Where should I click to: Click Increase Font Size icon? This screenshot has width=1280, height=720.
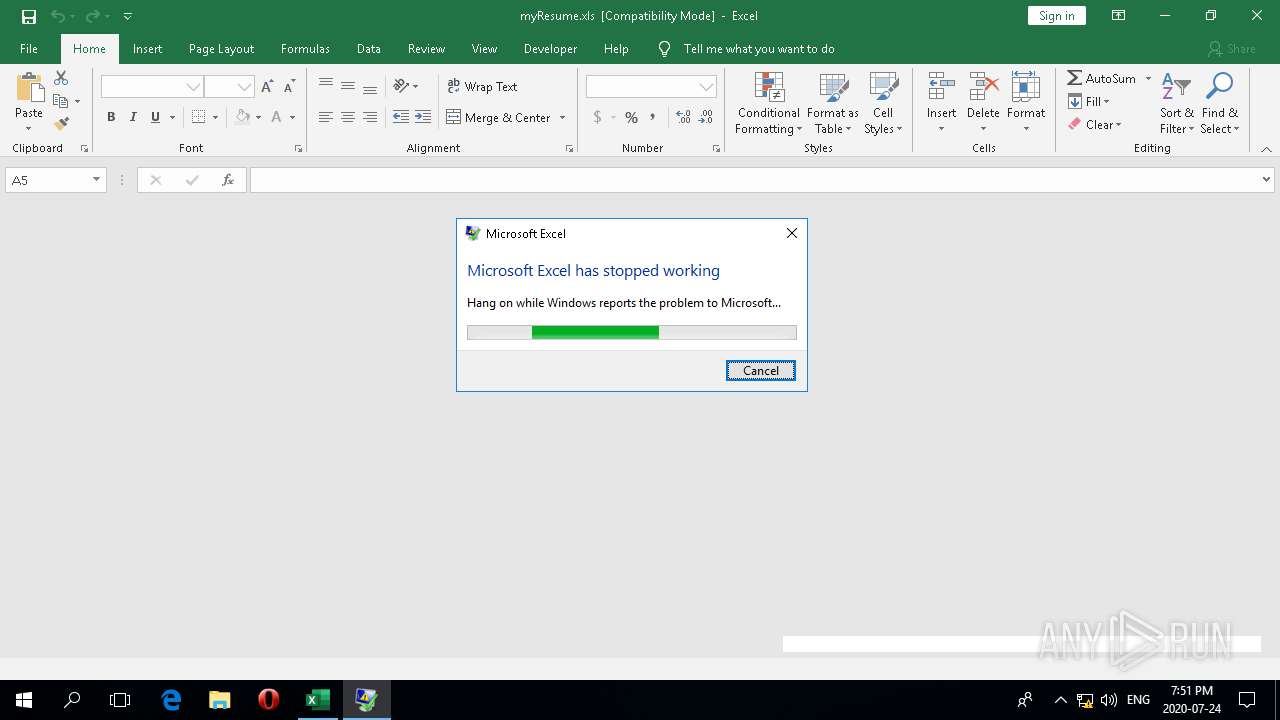click(267, 87)
